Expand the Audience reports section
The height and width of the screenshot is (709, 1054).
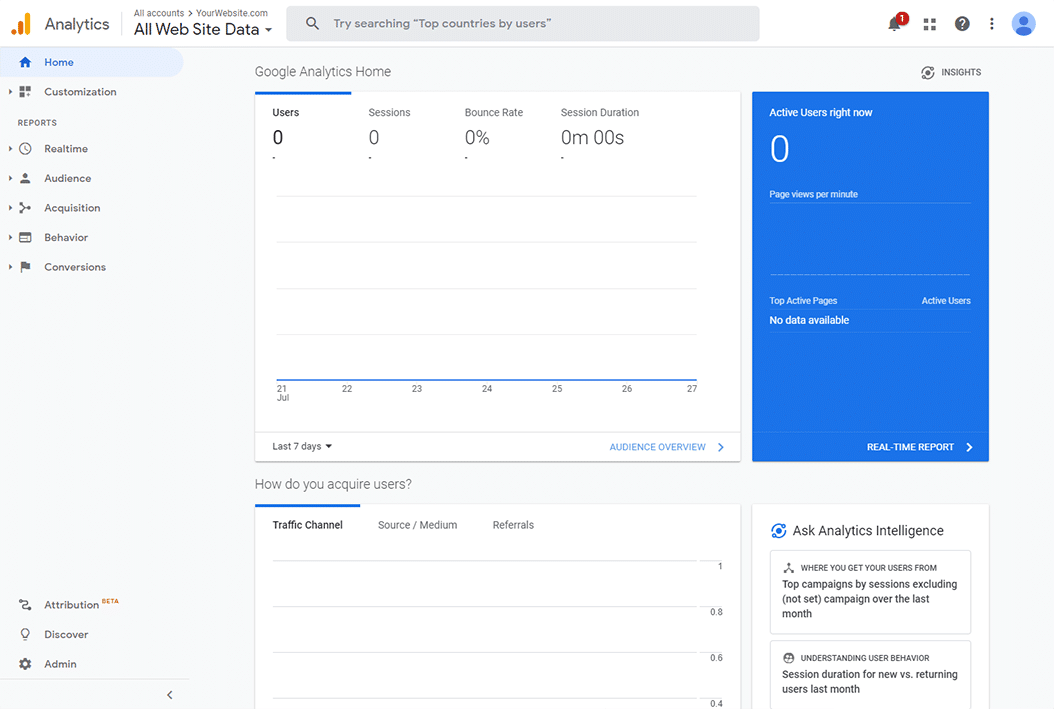click(10, 178)
